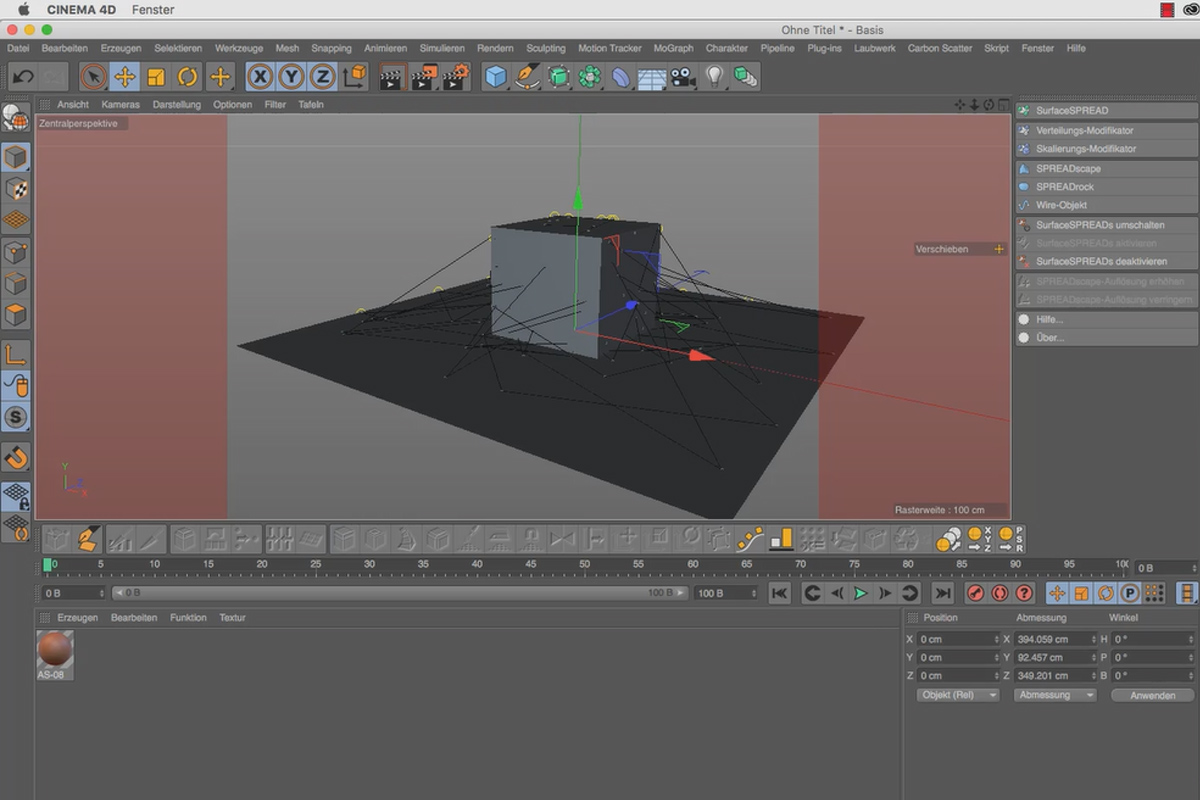1200x800 pixels.
Task: Open the render settings gear clapperboard
Action: click(x=456, y=76)
